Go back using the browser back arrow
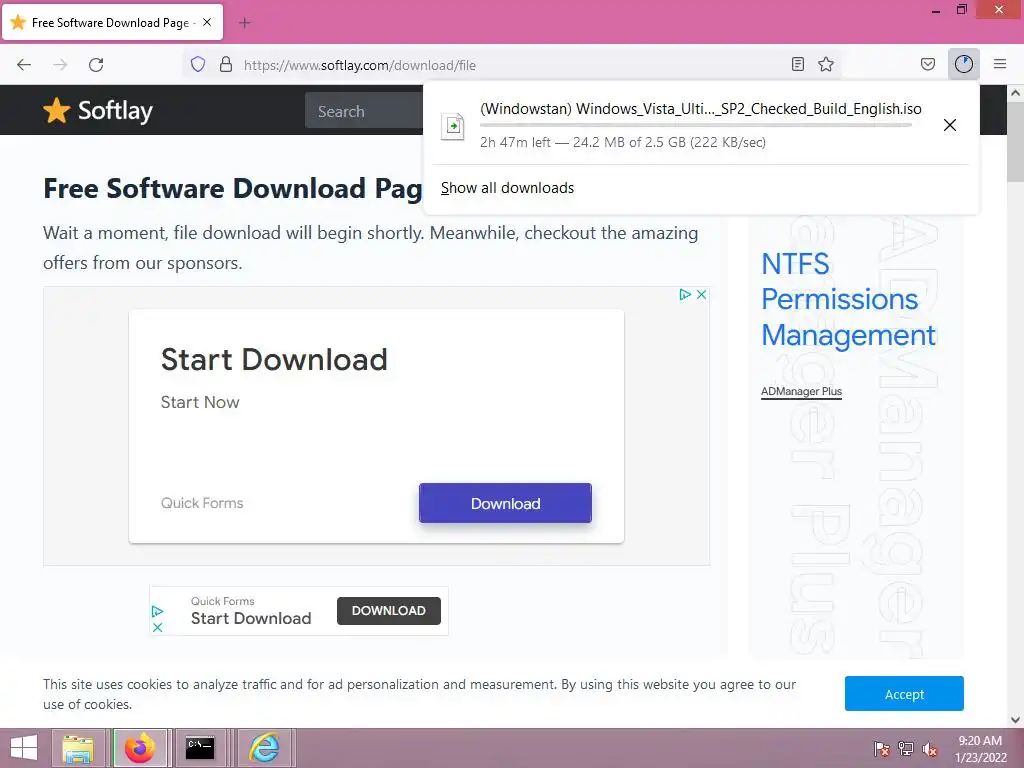This screenshot has width=1024, height=768. tap(24, 65)
